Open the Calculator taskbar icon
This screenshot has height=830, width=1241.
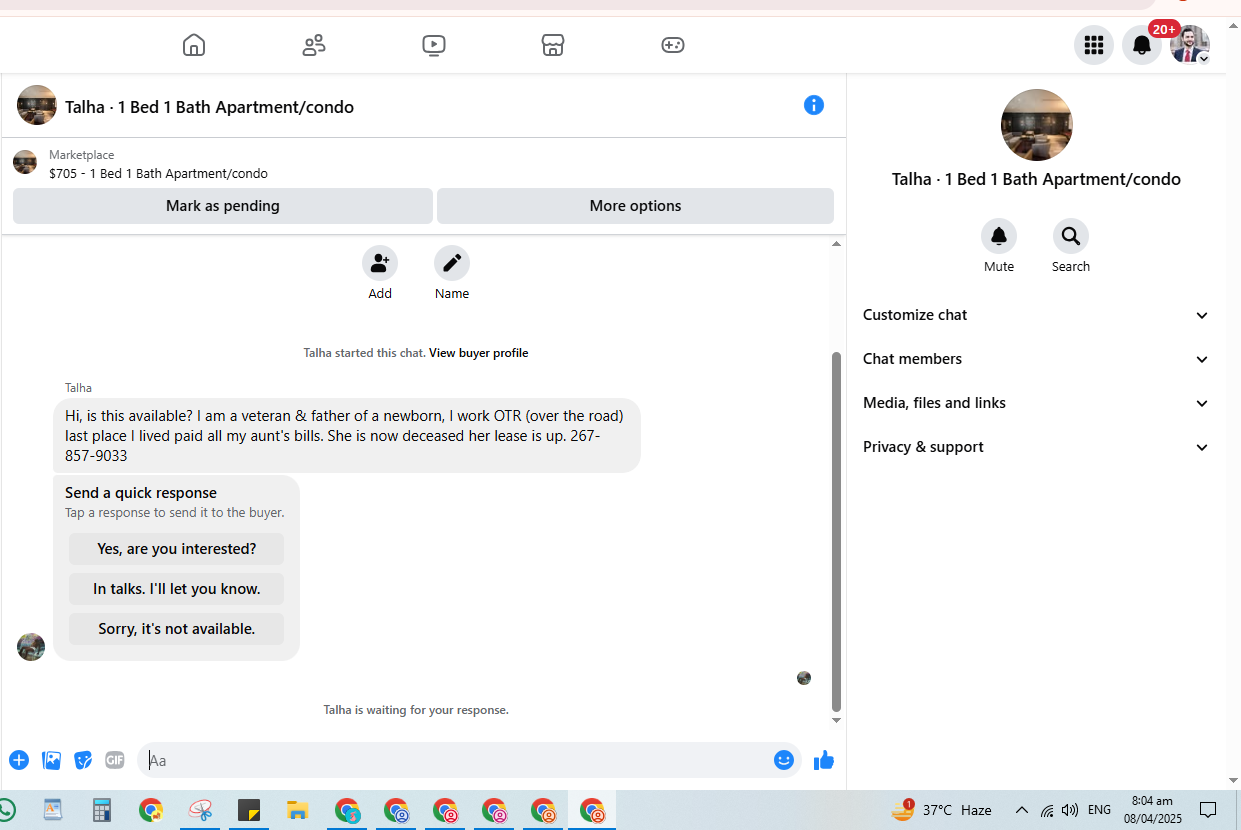click(101, 810)
